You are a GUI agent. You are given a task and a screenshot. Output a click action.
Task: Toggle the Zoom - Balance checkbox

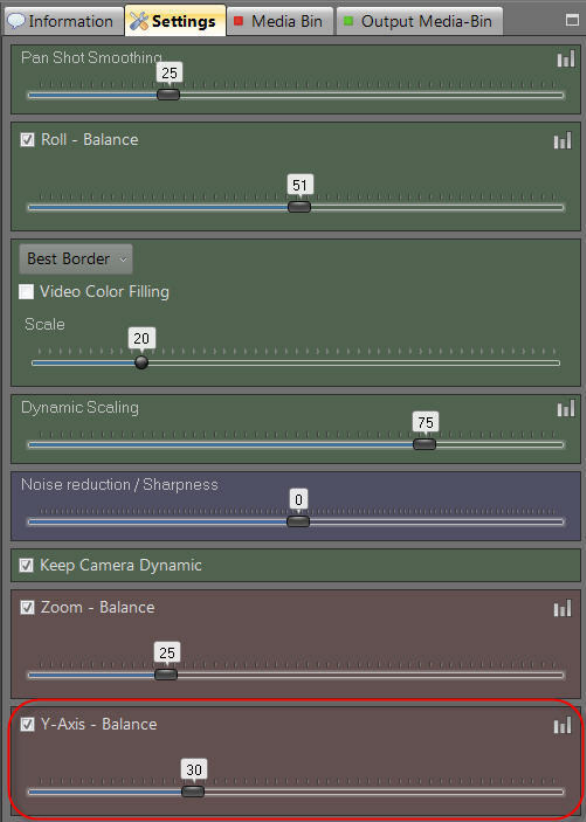coord(27,607)
